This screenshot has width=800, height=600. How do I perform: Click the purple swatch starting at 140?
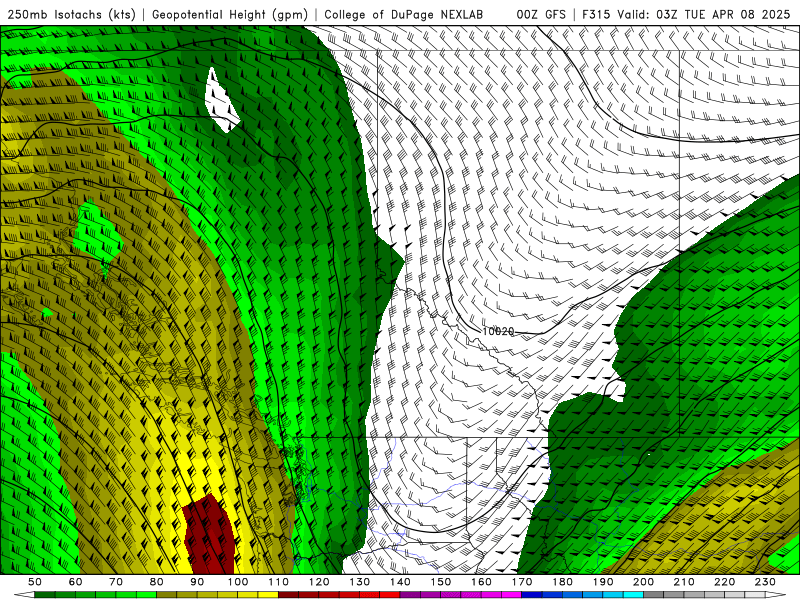tap(410, 595)
